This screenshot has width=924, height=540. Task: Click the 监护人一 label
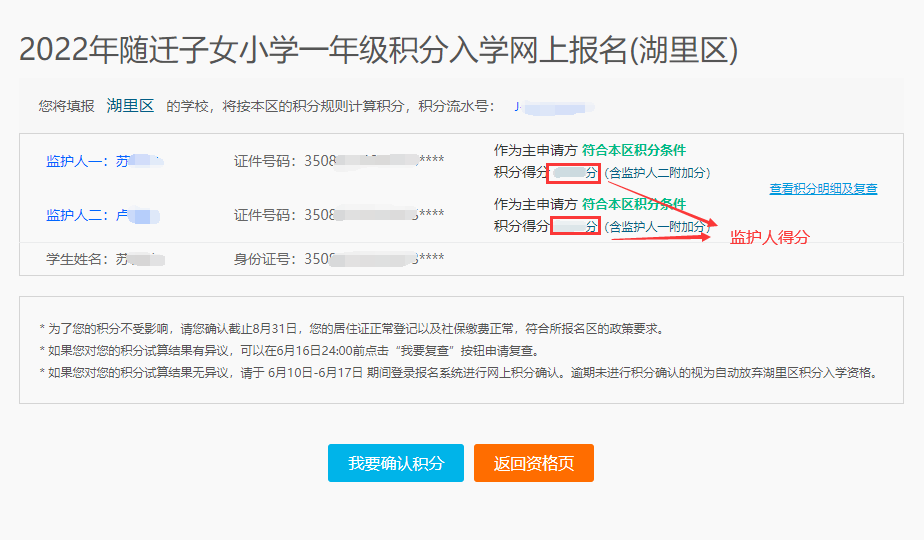tap(77, 160)
